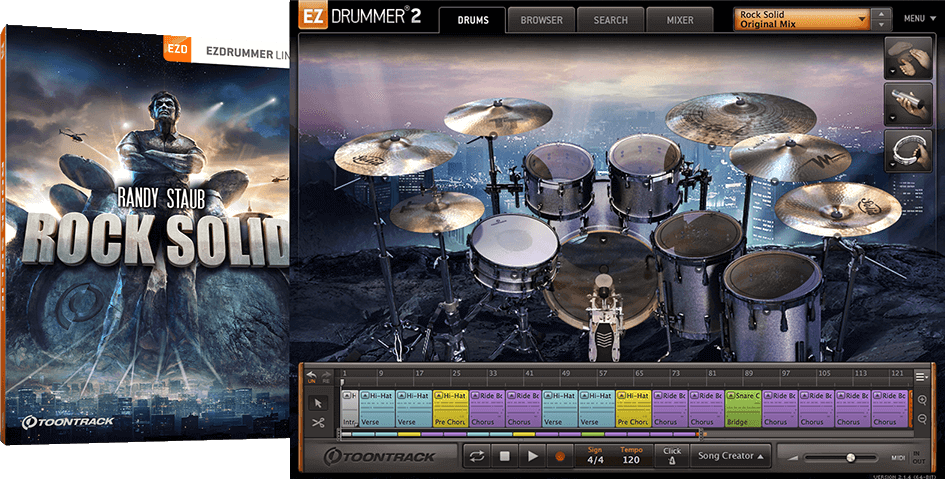The image size is (945, 479).
Task: Toggle the loop playback button
Action: pyautogui.click(x=477, y=457)
